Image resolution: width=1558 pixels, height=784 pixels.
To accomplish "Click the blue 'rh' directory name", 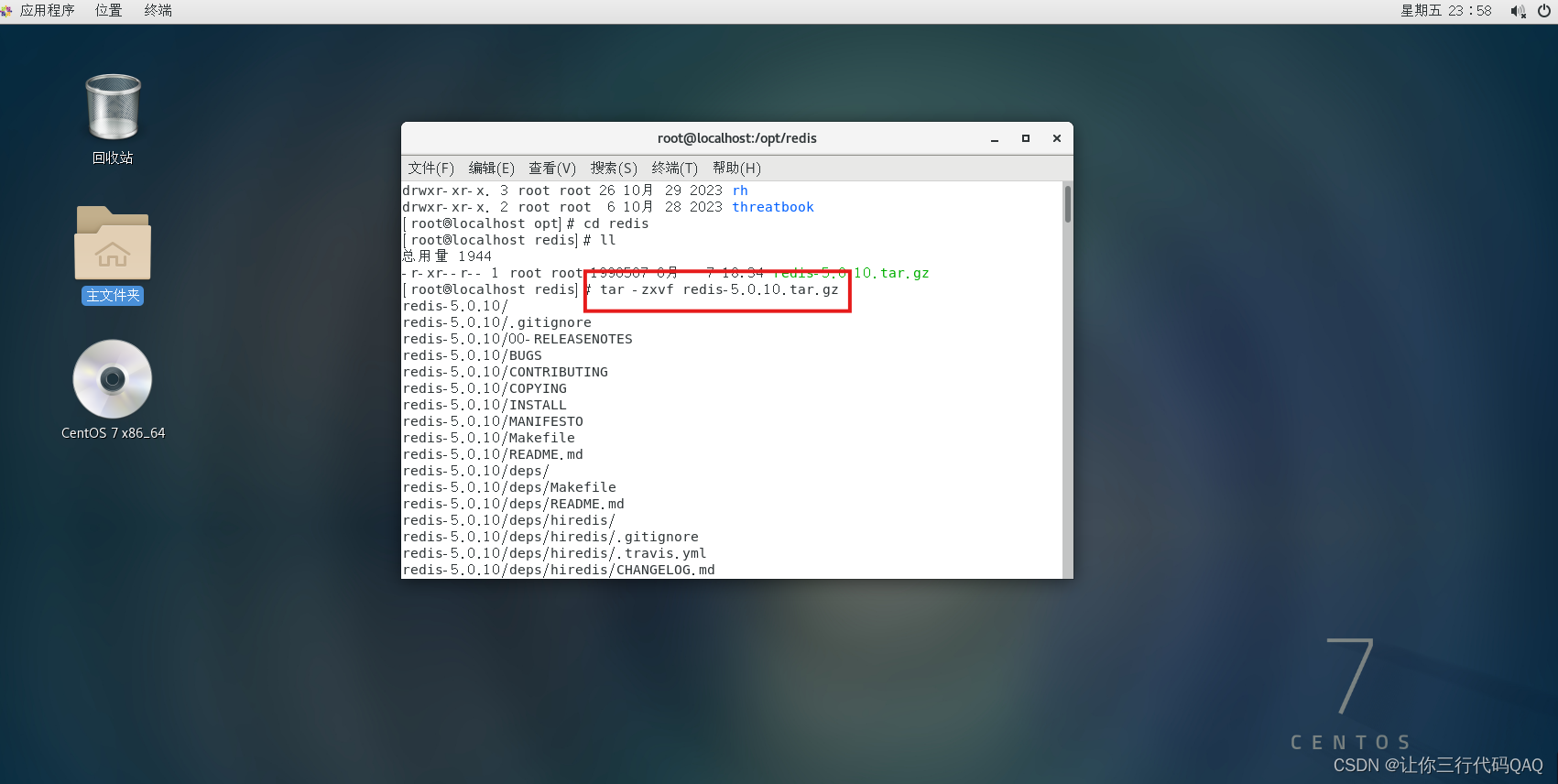I will [740, 191].
